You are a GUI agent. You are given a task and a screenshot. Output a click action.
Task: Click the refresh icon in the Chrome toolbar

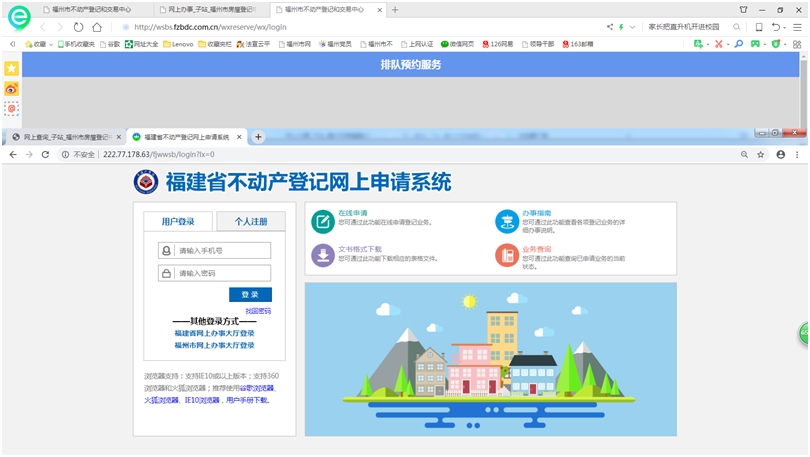click(47, 155)
